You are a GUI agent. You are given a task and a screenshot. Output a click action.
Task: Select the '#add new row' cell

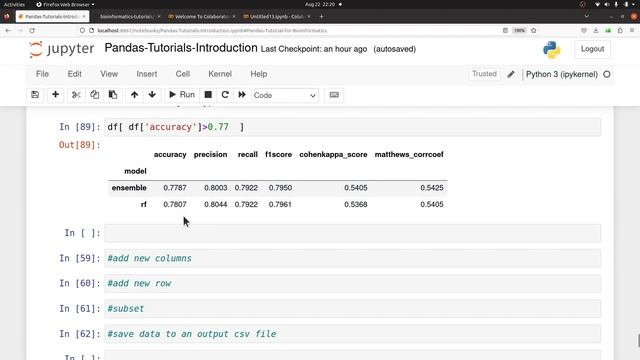(352, 283)
